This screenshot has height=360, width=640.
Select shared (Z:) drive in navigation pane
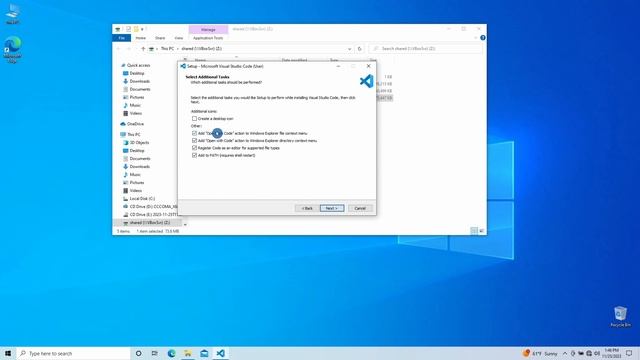(x=149, y=222)
